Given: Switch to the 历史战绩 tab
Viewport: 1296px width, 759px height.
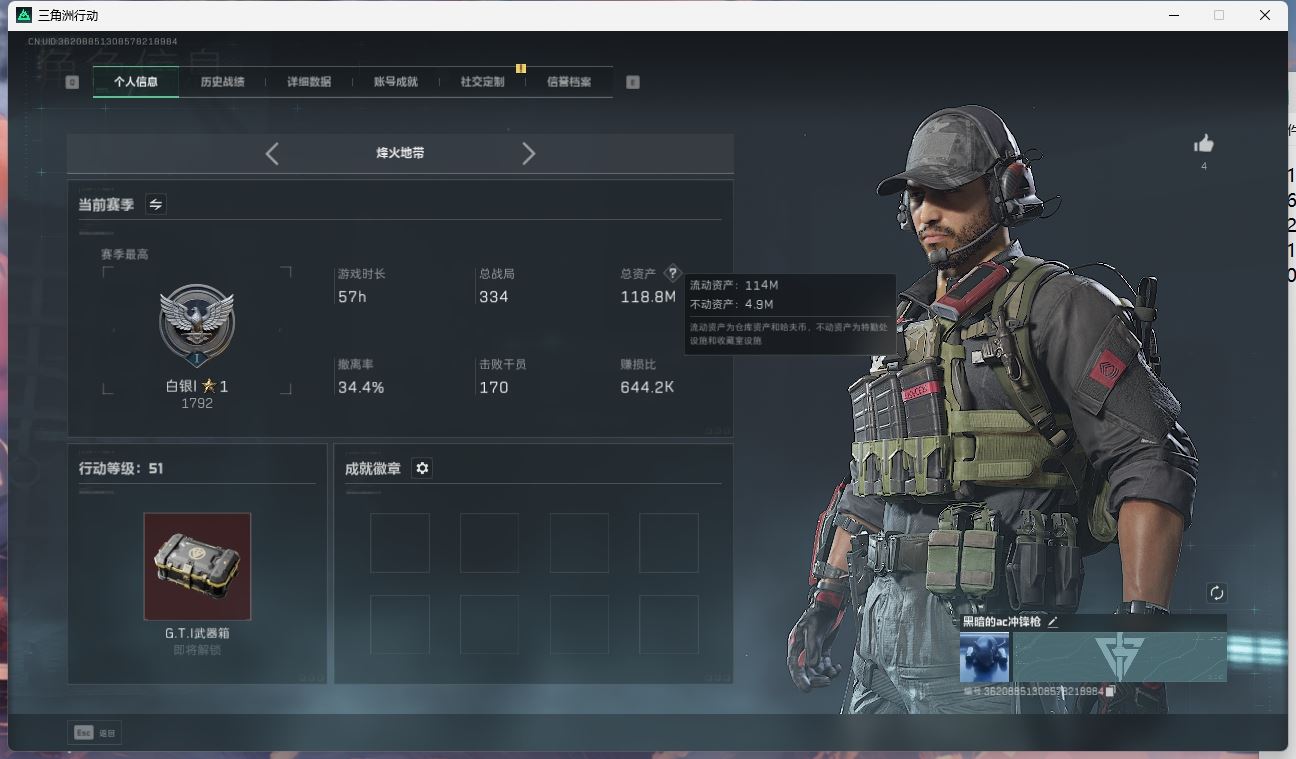Looking at the screenshot, I should [222, 82].
